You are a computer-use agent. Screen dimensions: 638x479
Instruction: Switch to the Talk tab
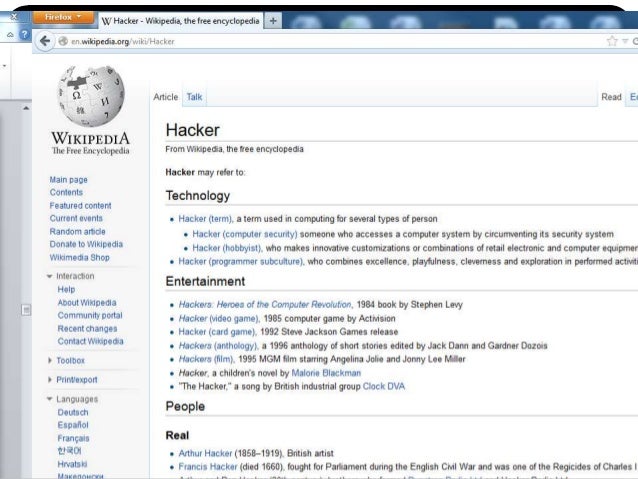pos(194,97)
